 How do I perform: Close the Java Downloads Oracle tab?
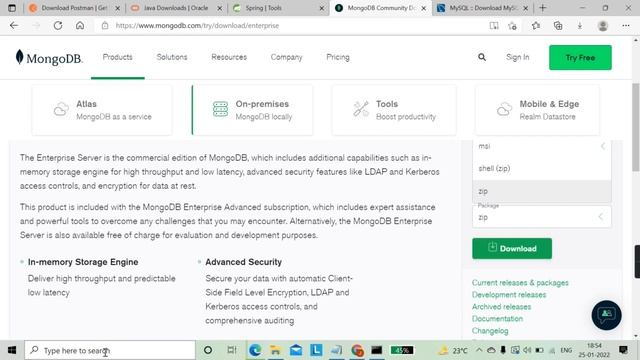(x=220, y=8)
